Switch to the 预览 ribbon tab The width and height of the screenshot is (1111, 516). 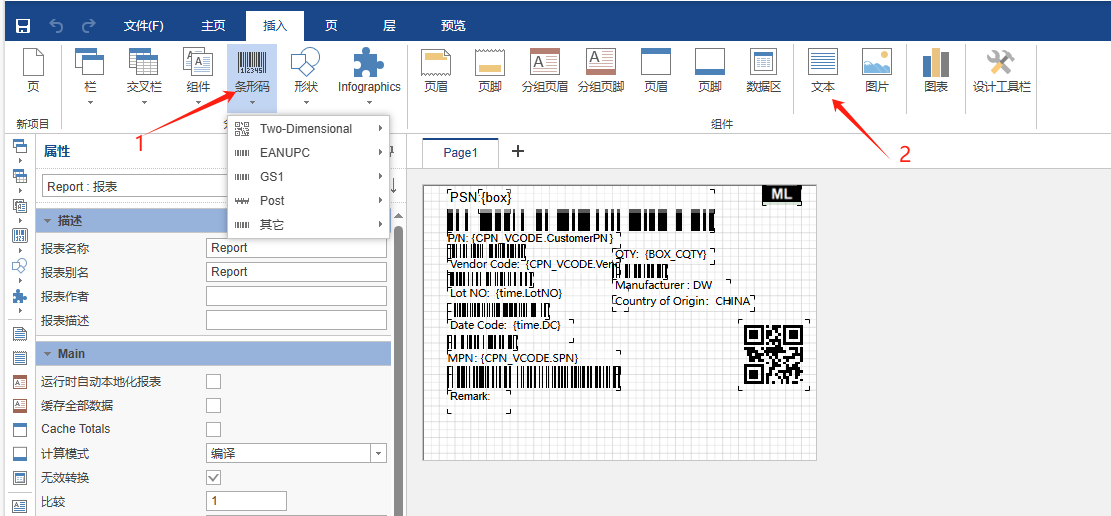coord(453,26)
